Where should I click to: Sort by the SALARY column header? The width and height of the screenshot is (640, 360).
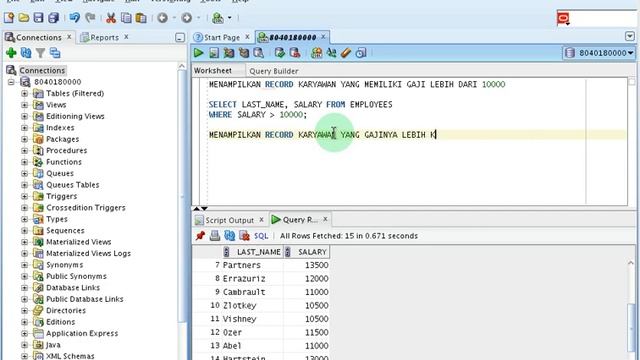(x=307, y=252)
